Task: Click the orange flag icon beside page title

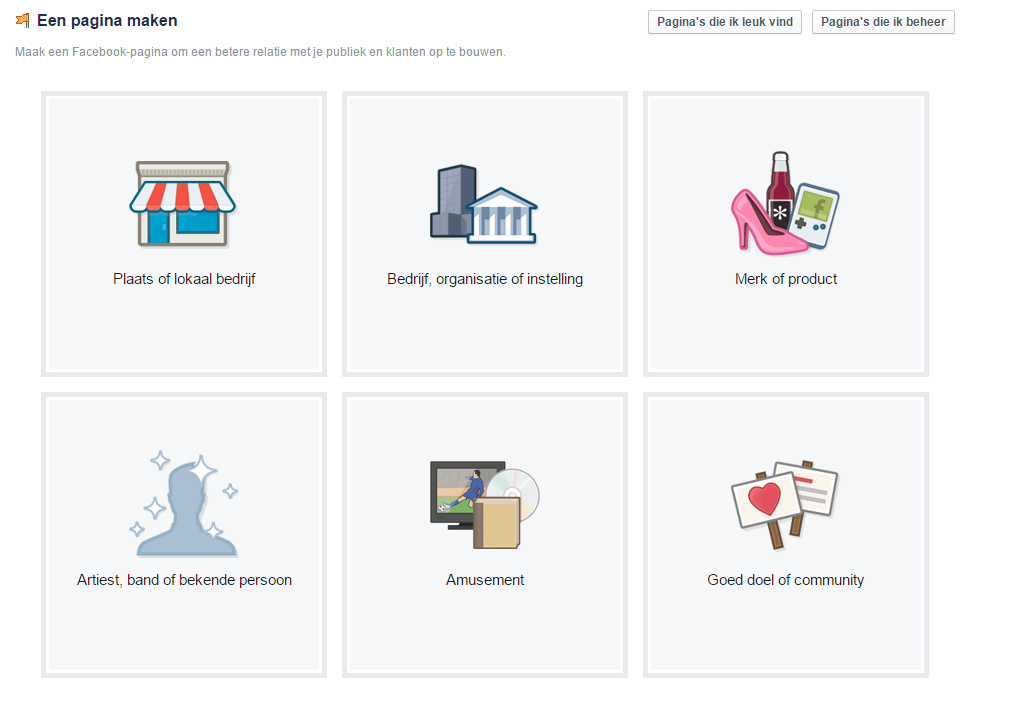Action: (23, 21)
